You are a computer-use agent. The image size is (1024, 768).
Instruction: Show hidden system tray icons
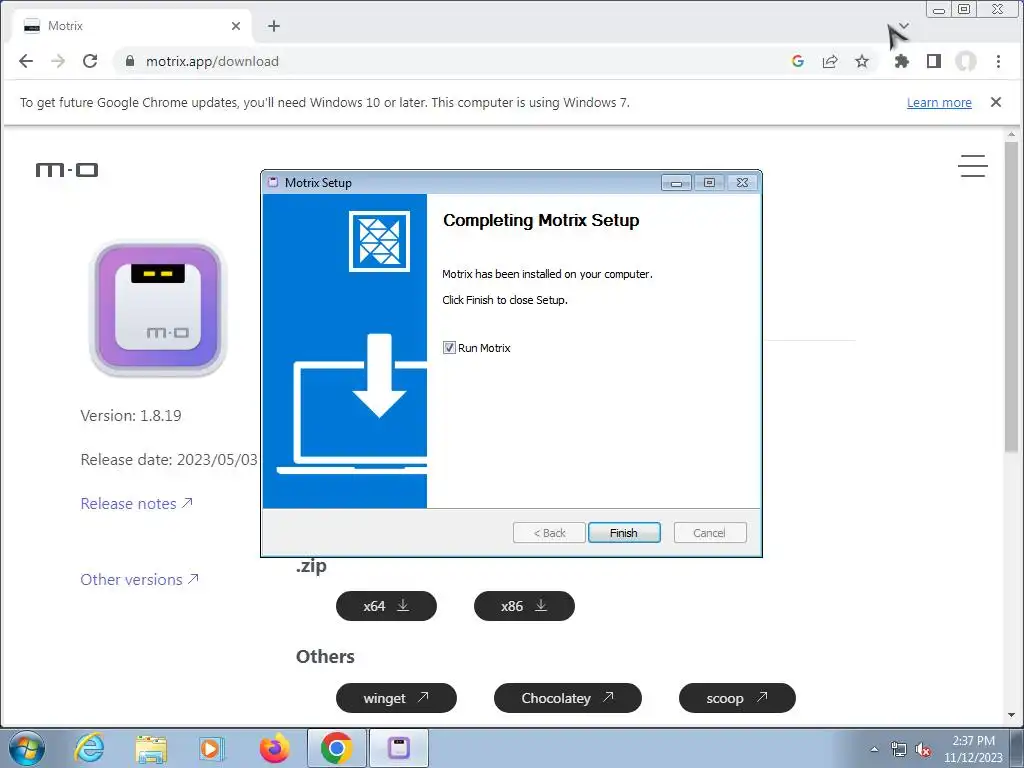point(874,749)
